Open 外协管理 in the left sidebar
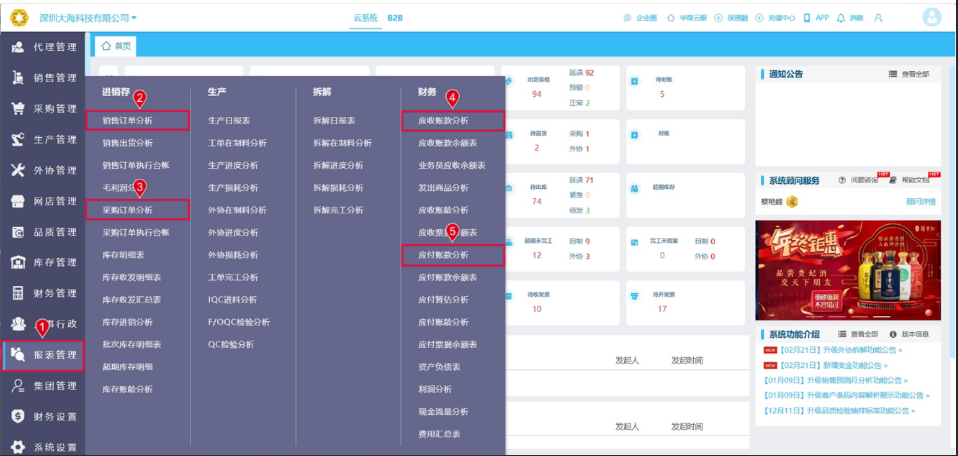958x456 pixels. tap(44, 170)
